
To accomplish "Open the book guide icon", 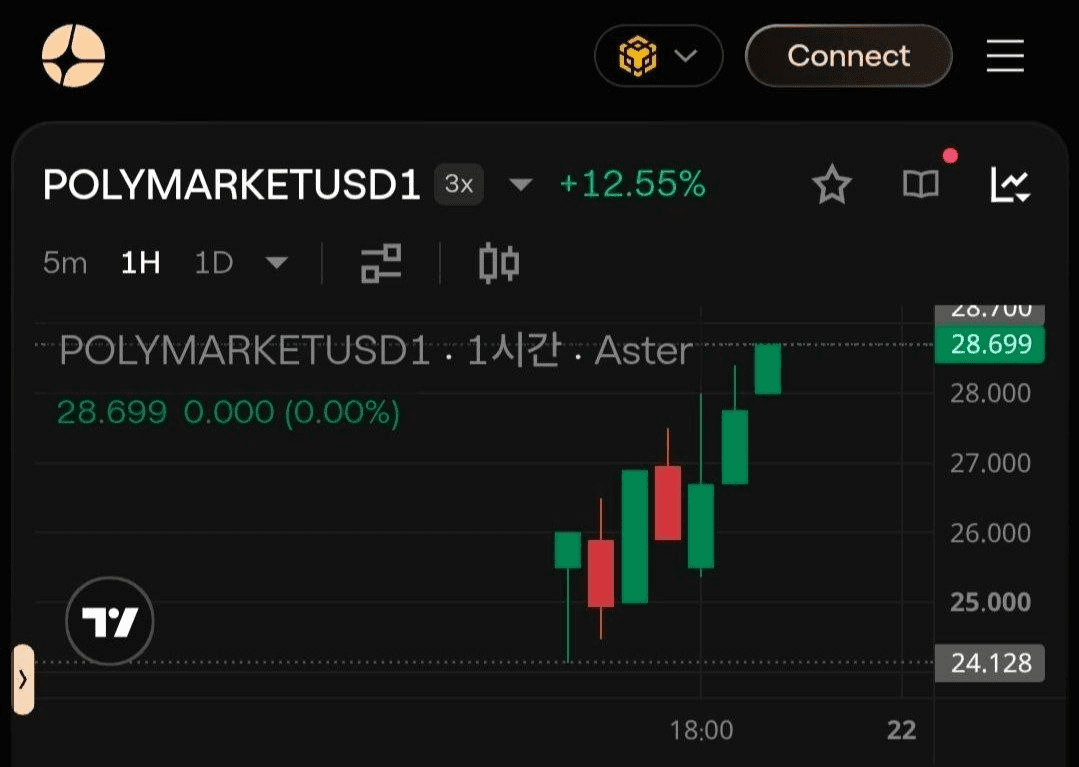I will point(921,184).
